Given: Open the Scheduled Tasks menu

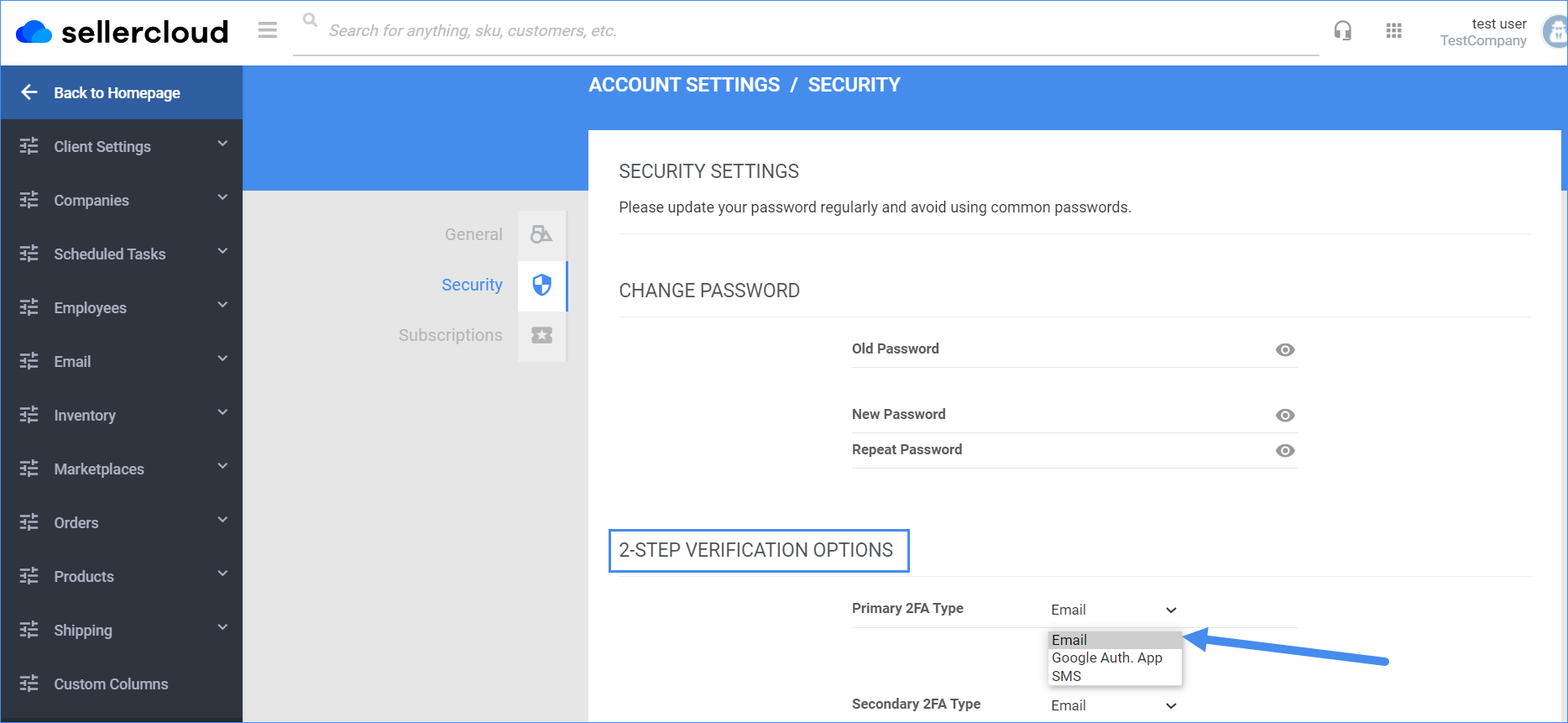Looking at the screenshot, I should tap(122, 254).
